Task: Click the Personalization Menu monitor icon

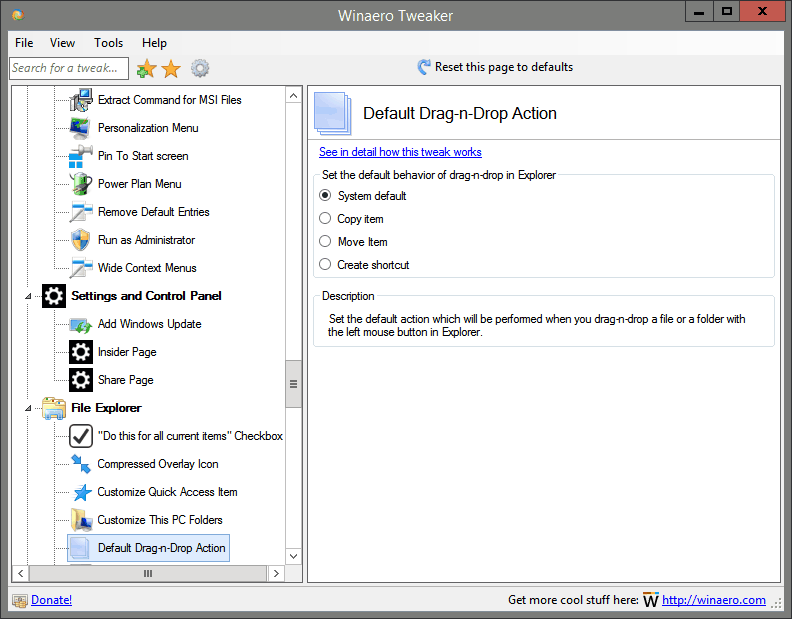Action: pyautogui.click(x=81, y=128)
